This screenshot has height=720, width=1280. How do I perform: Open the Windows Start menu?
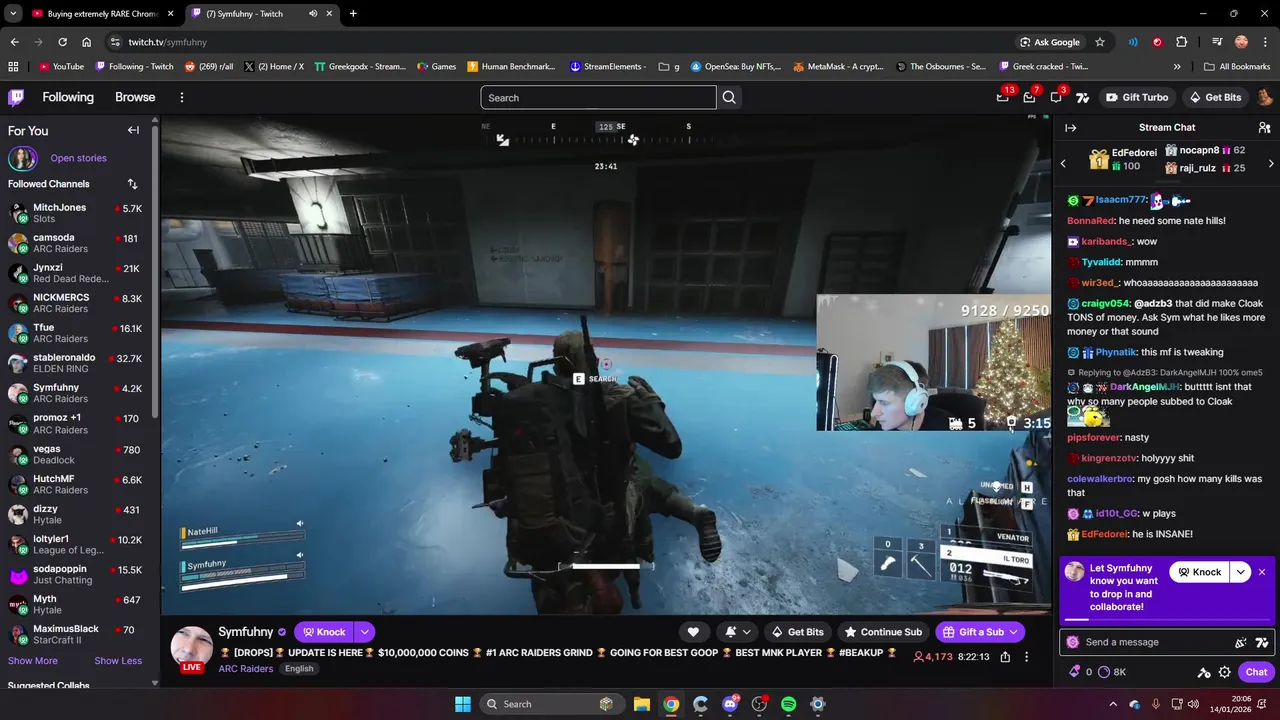(x=463, y=704)
